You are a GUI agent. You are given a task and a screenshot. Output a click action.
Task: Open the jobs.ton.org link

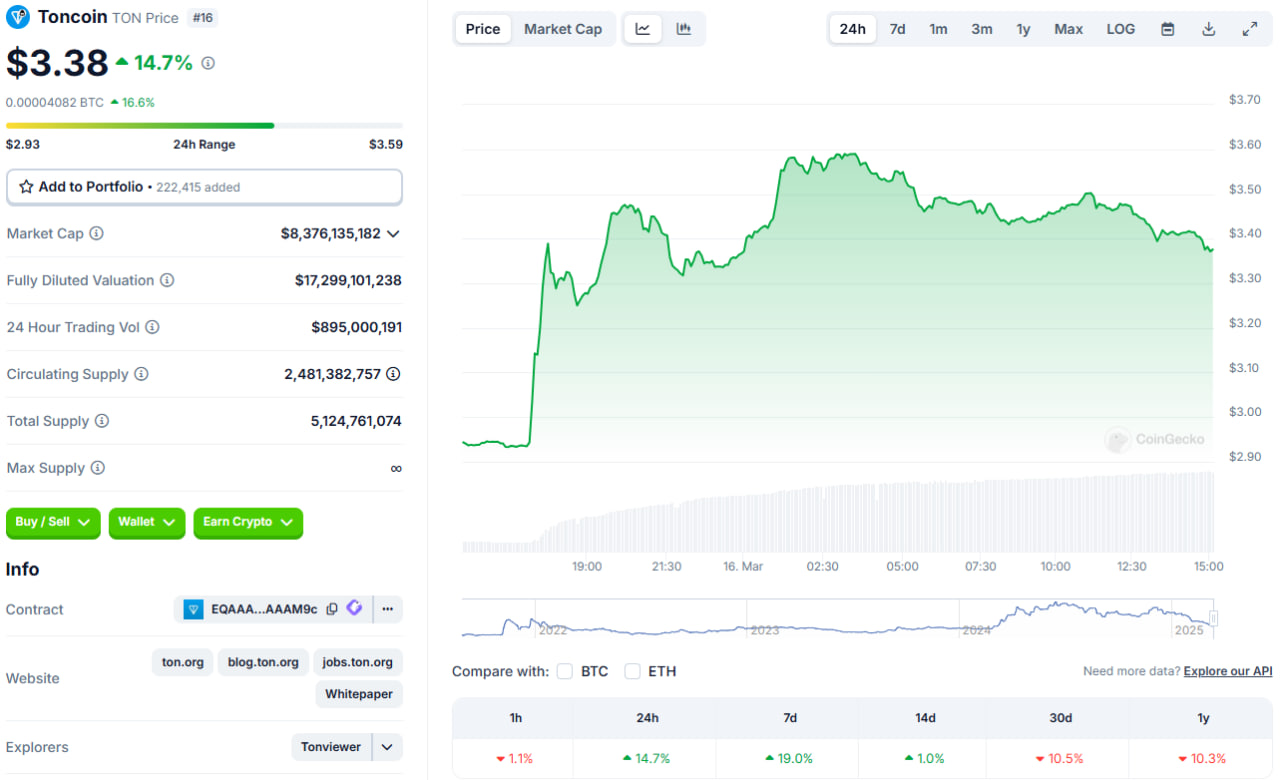coord(358,662)
